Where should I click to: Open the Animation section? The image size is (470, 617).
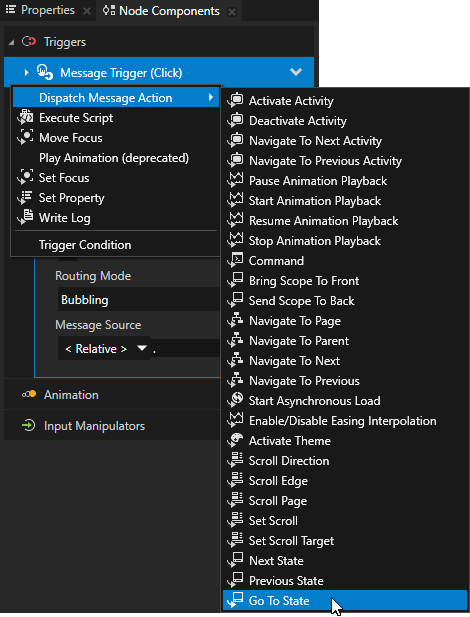pos(112,394)
